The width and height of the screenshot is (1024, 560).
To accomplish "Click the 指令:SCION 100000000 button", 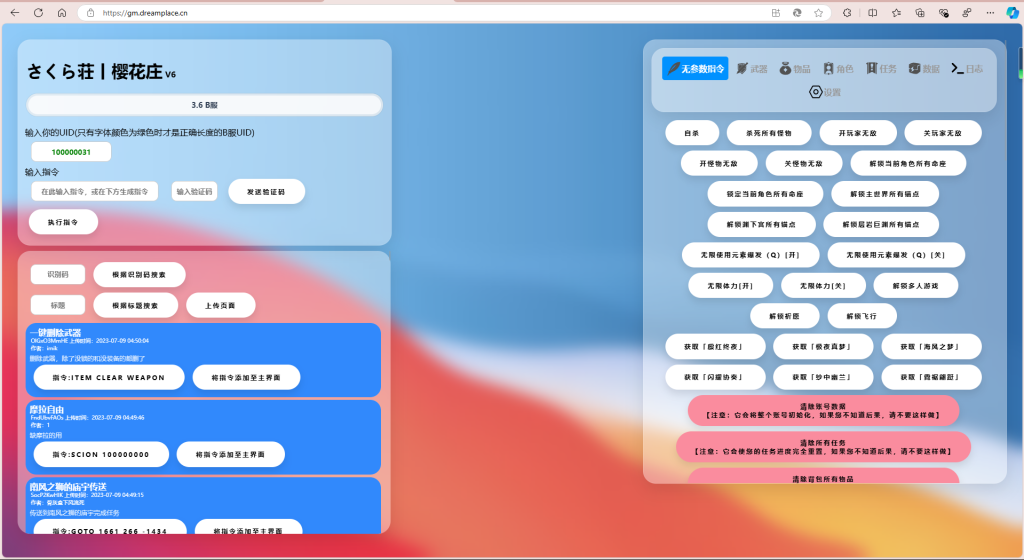I will [x=101, y=454].
